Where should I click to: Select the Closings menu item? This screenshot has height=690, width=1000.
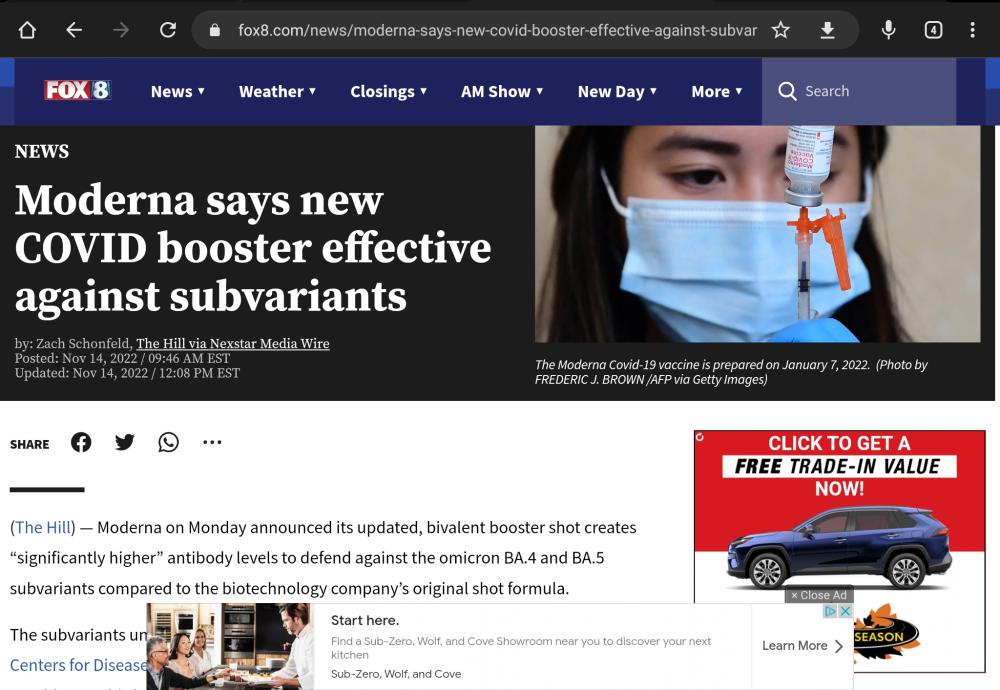pyautogui.click(x=388, y=91)
